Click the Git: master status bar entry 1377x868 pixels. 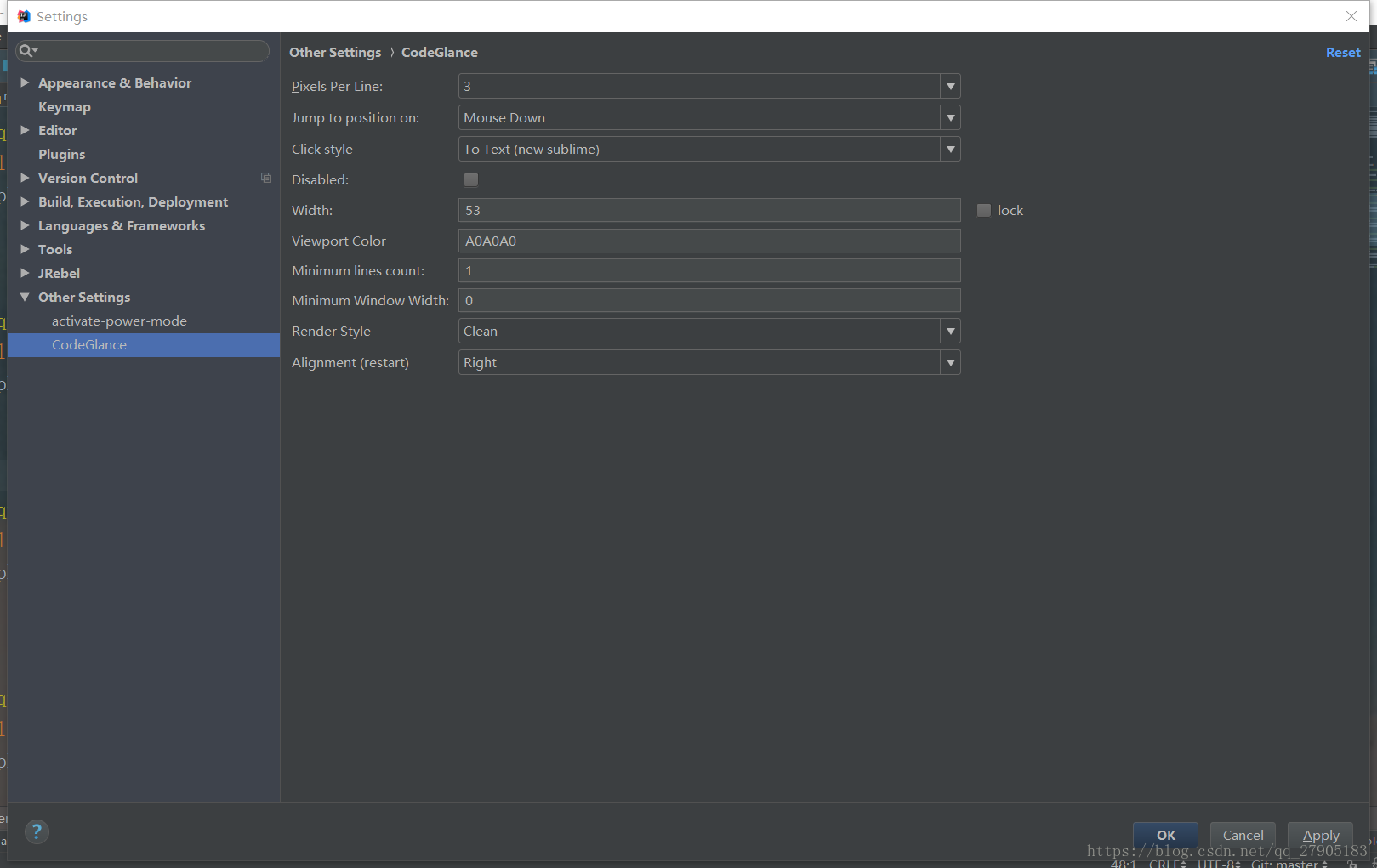click(x=1289, y=864)
